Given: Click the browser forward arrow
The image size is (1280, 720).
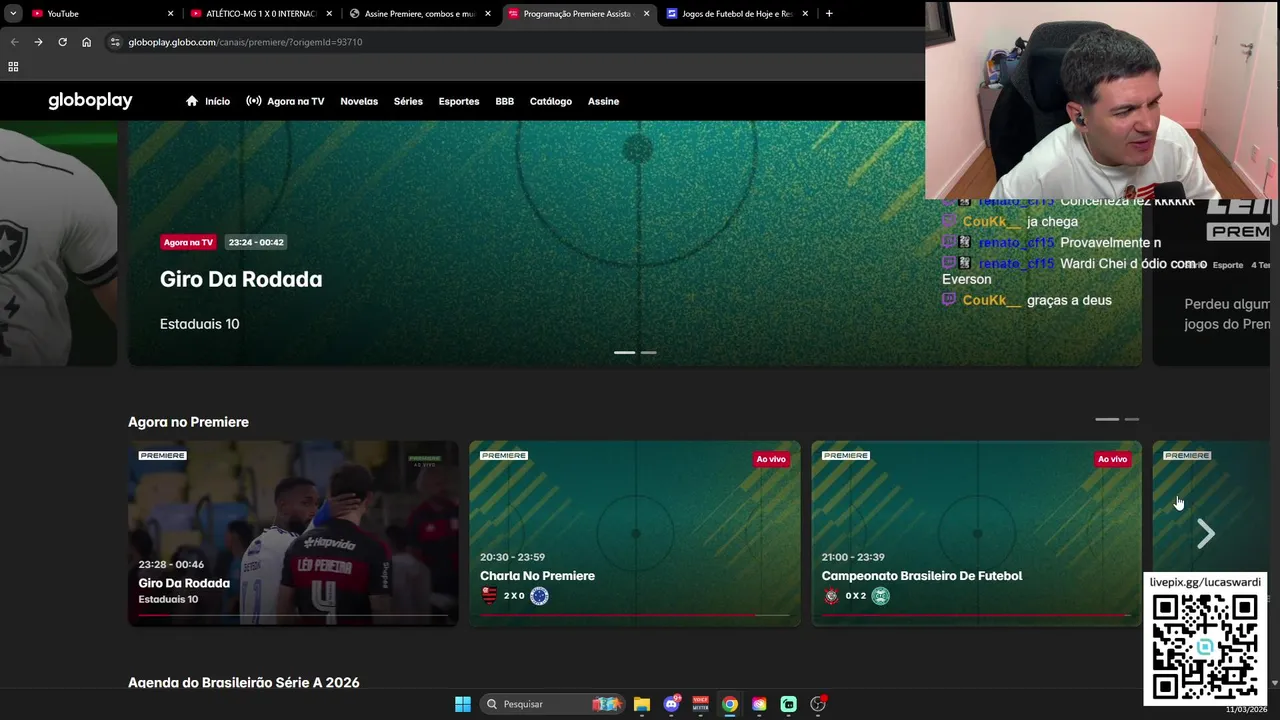Looking at the screenshot, I should (38, 42).
